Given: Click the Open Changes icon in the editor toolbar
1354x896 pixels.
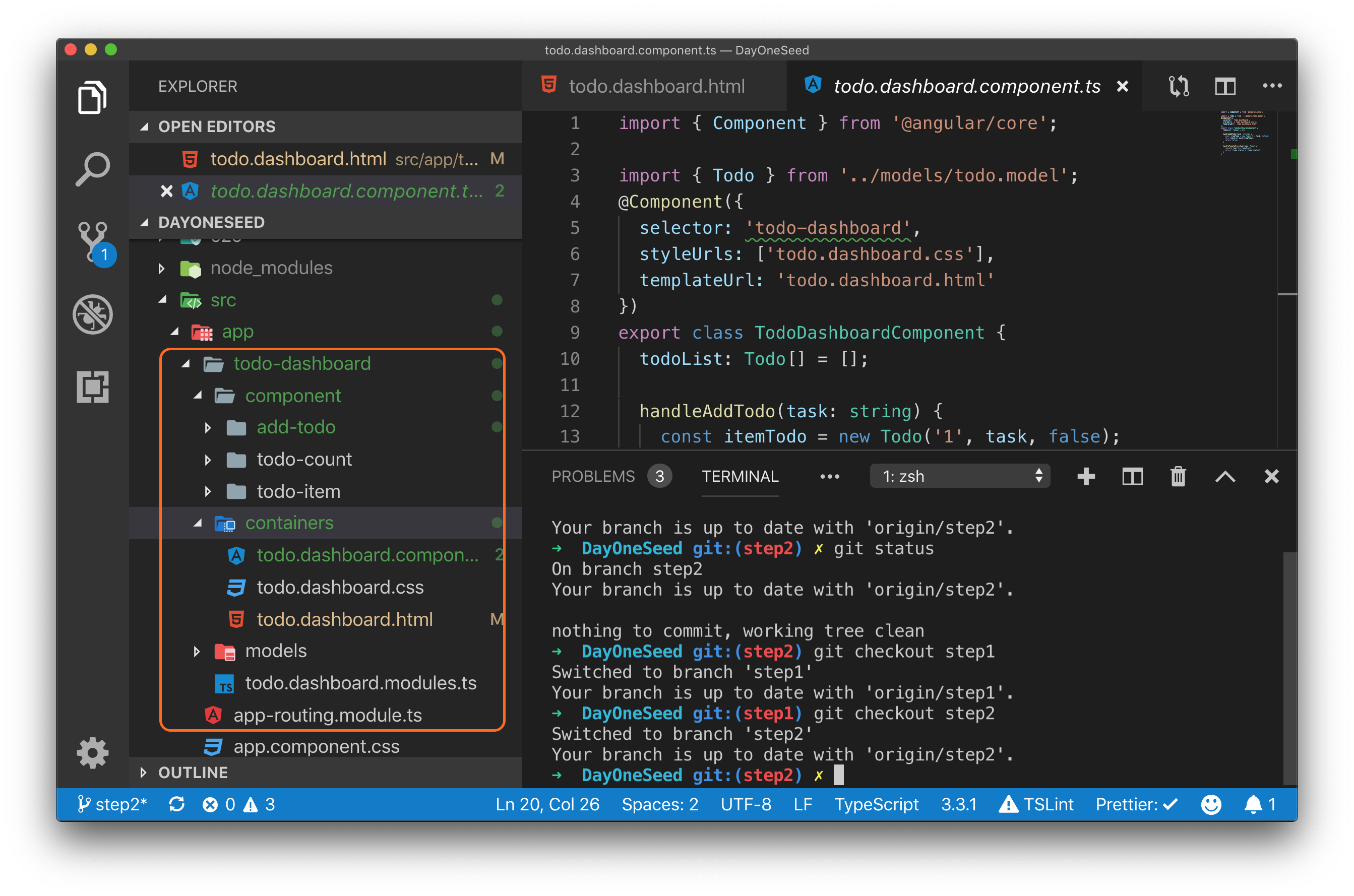Looking at the screenshot, I should coord(1178,86).
